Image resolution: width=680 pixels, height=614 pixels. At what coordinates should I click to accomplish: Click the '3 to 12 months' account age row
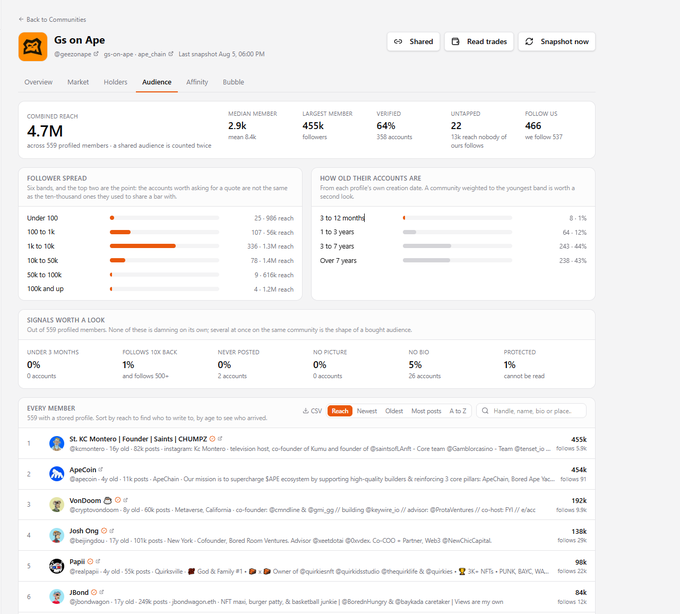[x=453, y=218]
